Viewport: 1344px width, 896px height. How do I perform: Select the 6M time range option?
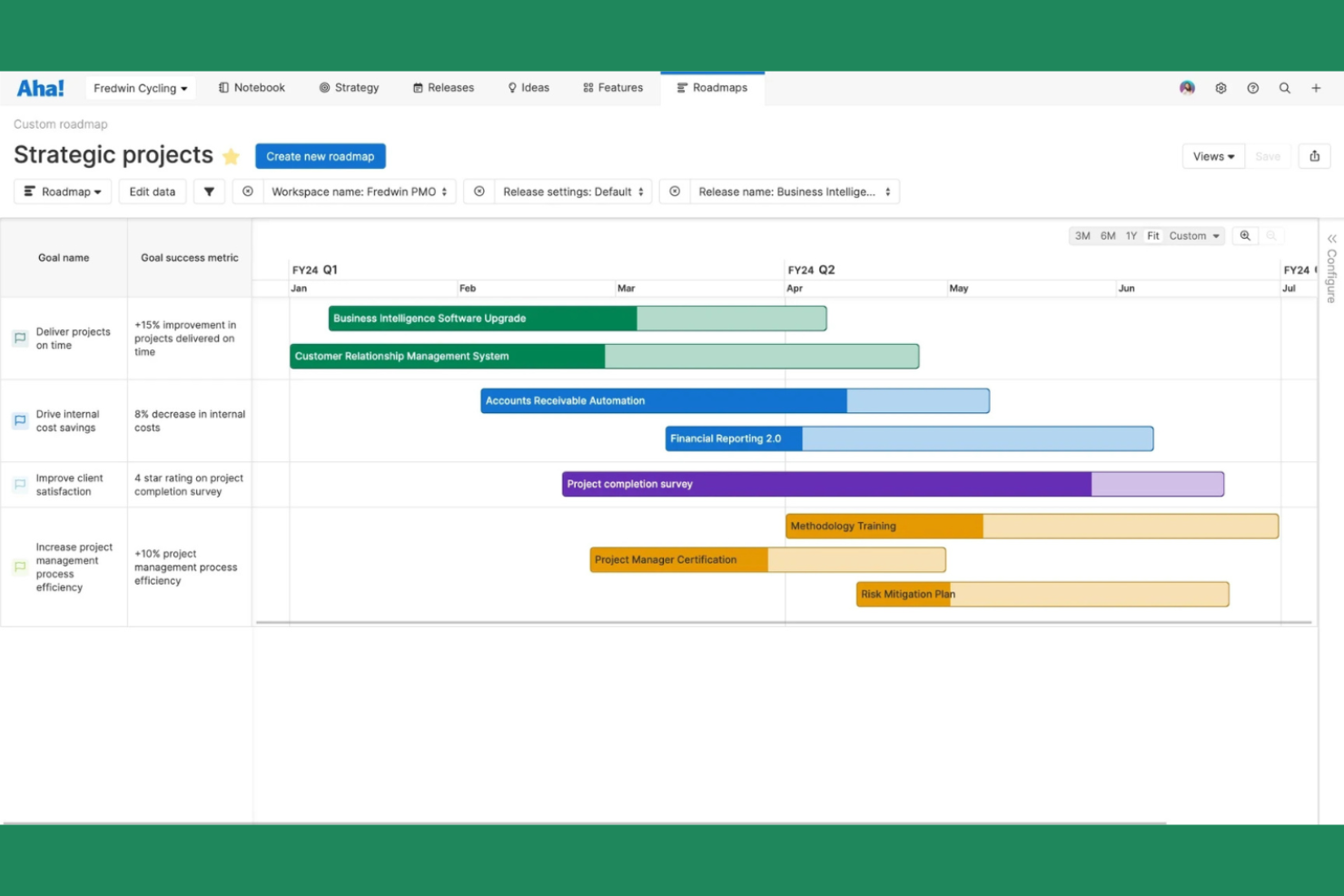[1108, 236]
